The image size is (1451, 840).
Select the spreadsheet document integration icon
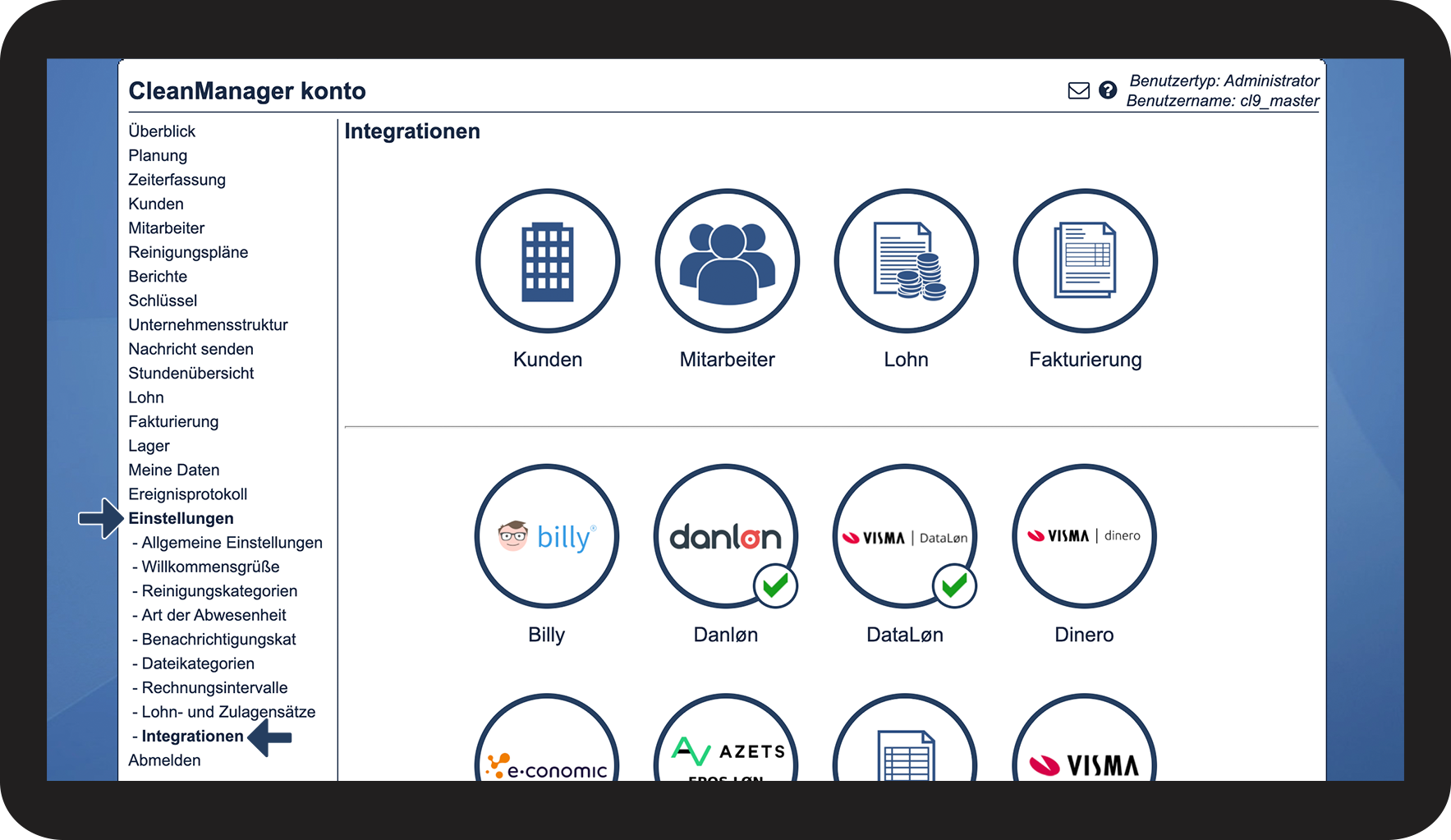905,739
